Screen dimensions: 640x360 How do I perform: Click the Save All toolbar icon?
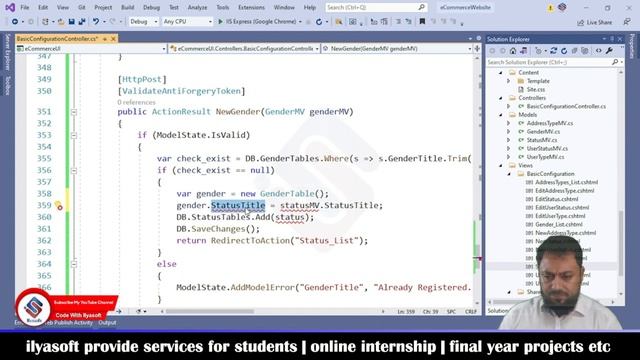[x=82, y=22]
